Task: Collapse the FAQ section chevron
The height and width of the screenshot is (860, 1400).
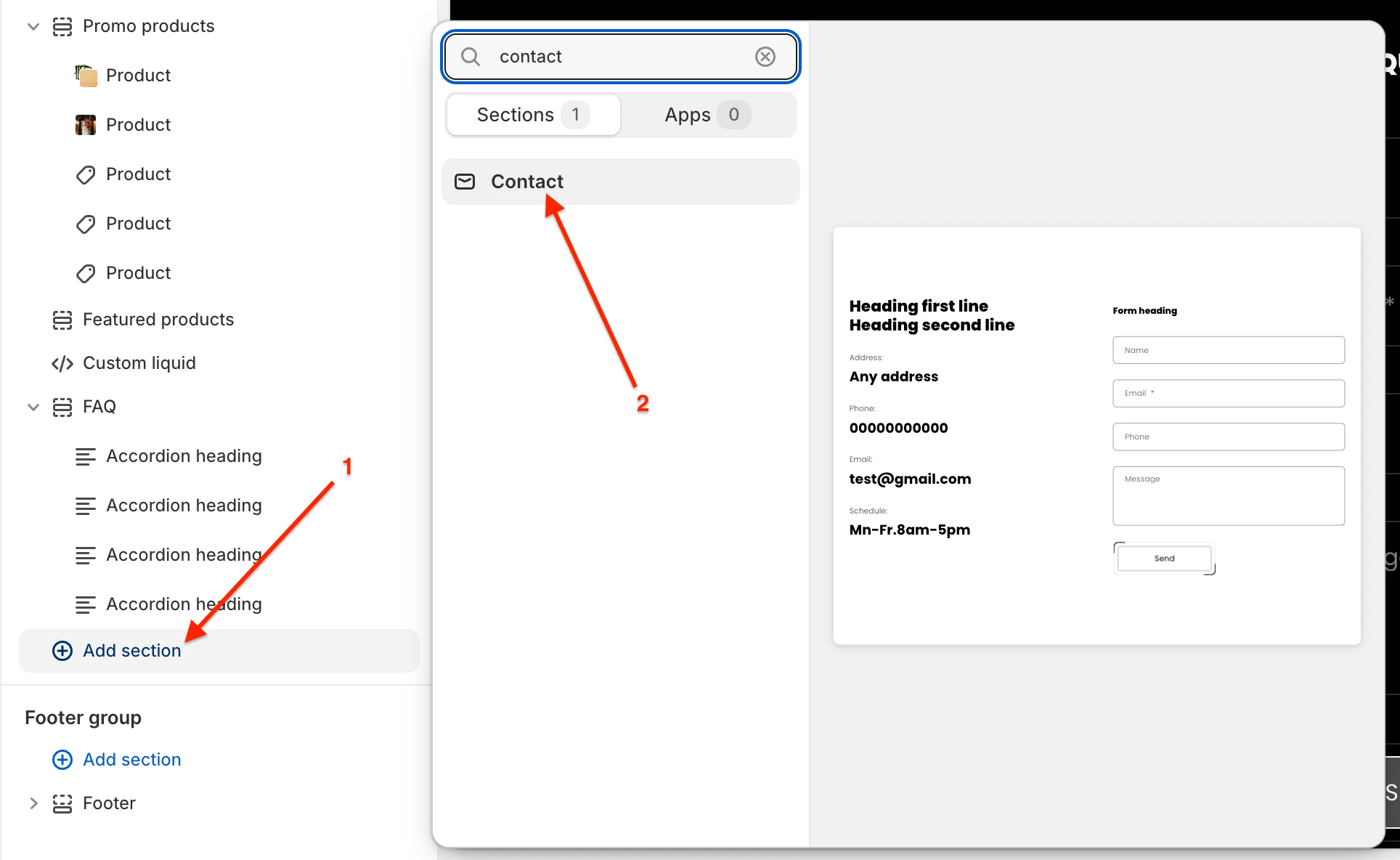Action: tap(33, 407)
